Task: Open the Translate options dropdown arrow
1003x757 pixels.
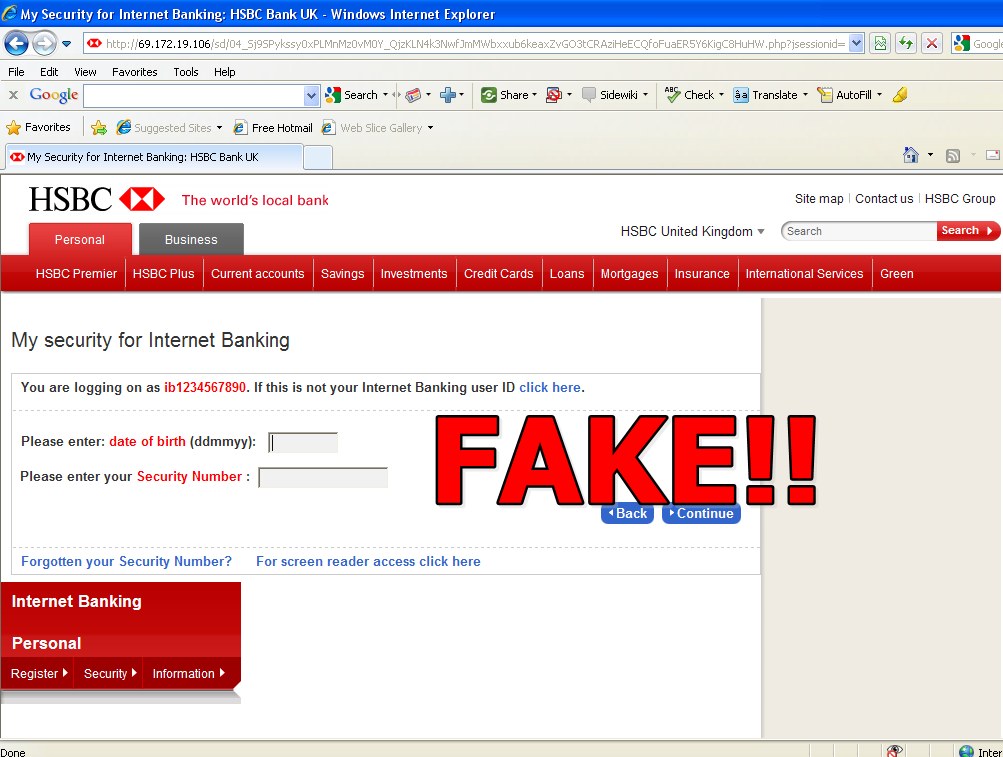Action: pyautogui.click(x=805, y=95)
